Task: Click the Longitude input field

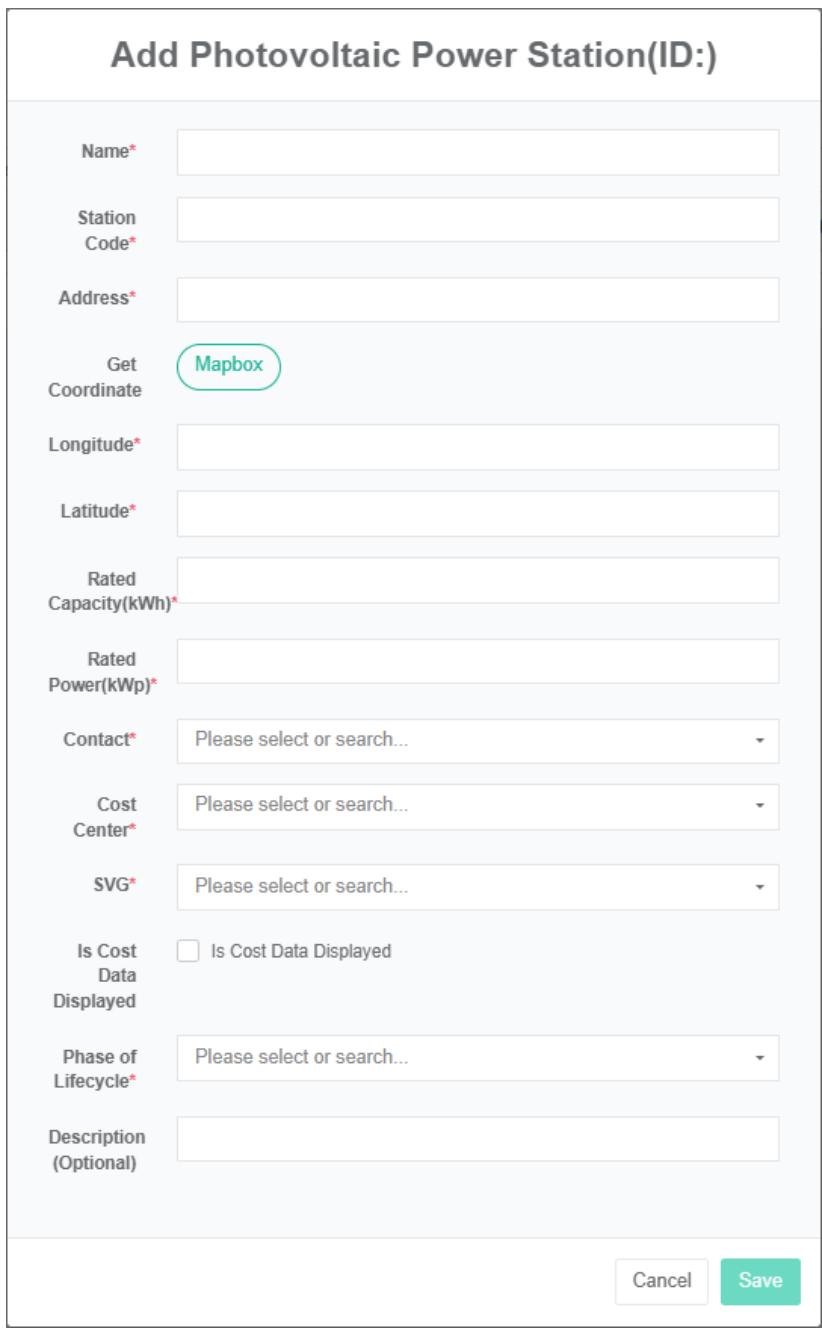Action: tap(477, 446)
